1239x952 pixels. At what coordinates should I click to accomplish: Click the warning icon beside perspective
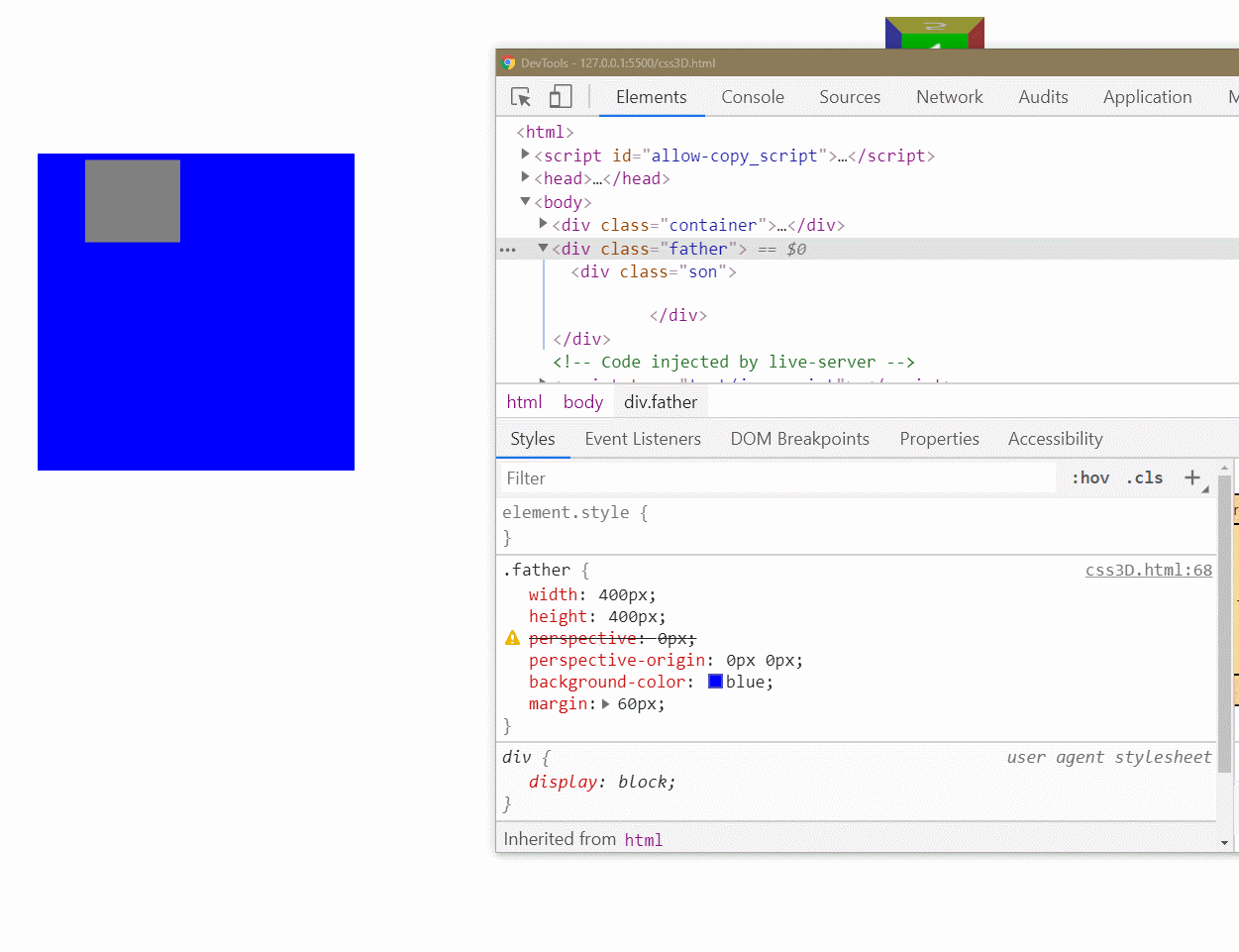(512, 638)
